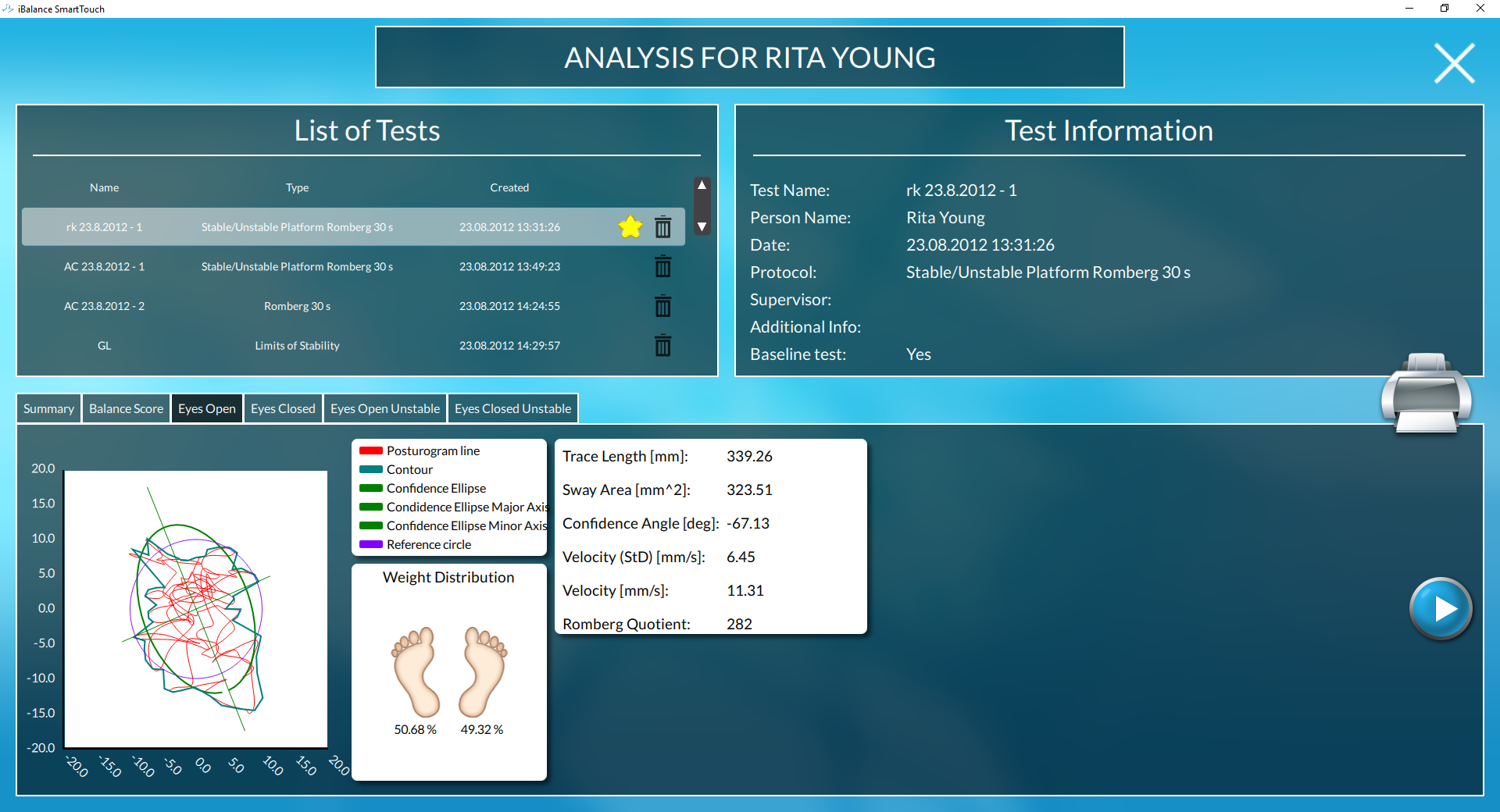Move down in the tests list with the down arrow

(x=702, y=226)
